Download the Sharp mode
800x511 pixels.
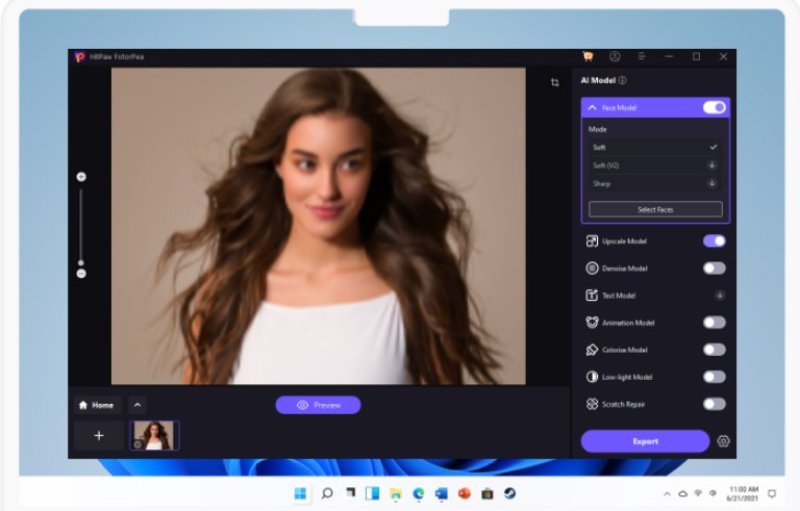(x=712, y=183)
